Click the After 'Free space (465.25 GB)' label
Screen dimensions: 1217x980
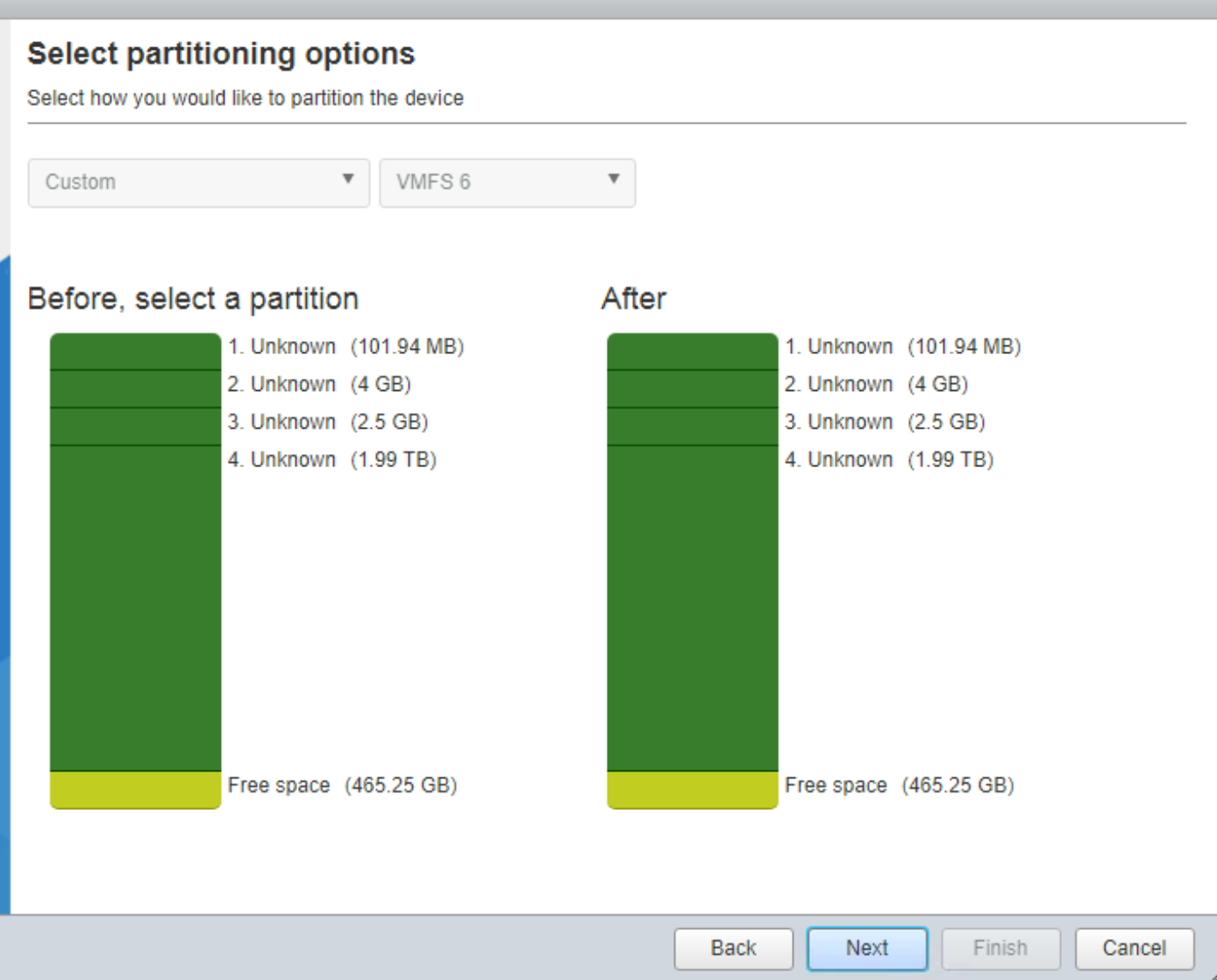coord(899,785)
